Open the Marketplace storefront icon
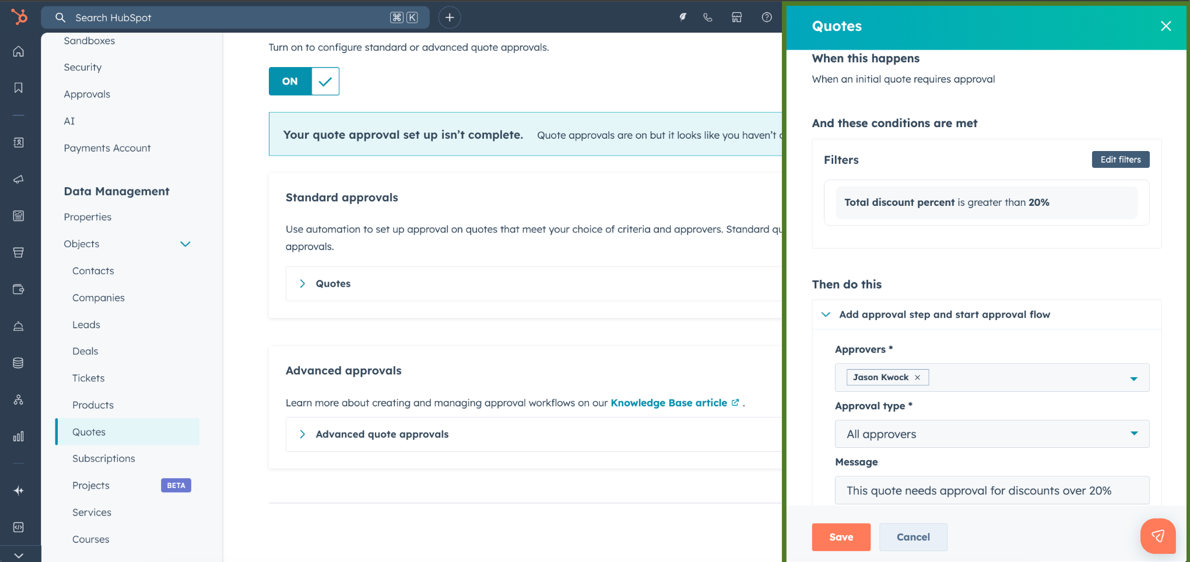Image resolution: width=1190 pixels, height=562 pixels. pos(737,17)
